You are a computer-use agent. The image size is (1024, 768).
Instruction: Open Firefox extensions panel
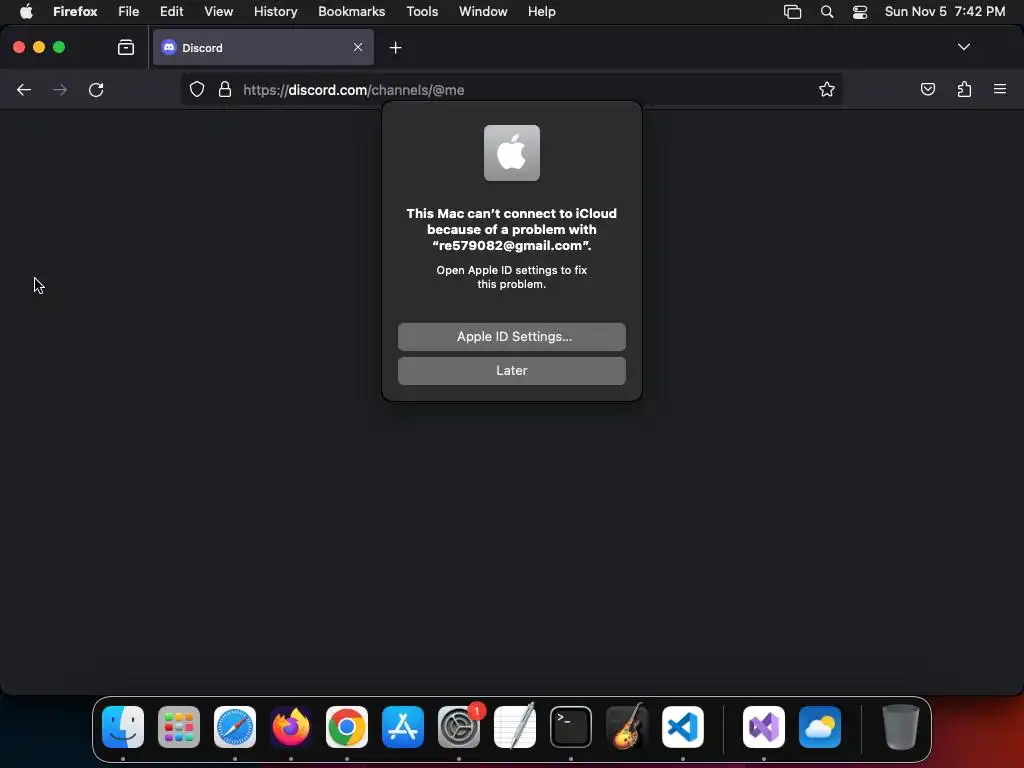pyautogui.click(x=964, y=89)
